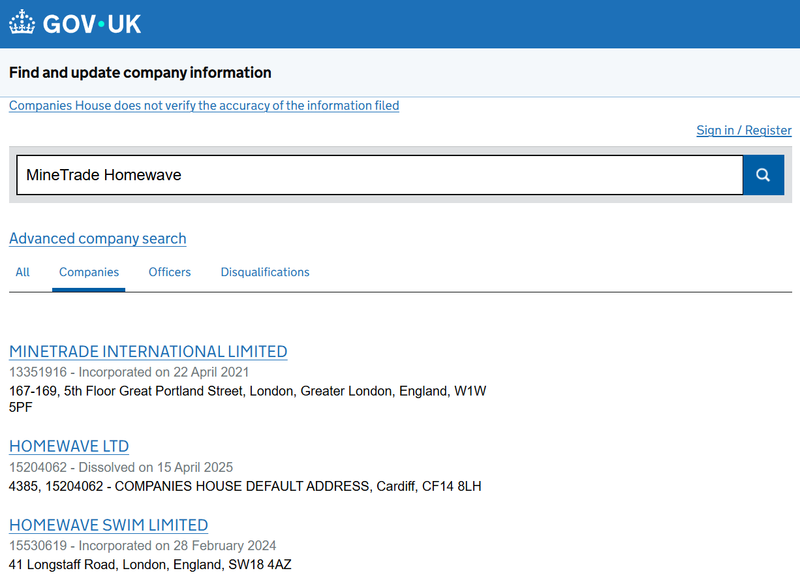Viewport: 800px width, 579px height.
Task: Click in the MineTrade Homewave search field
Action: tap(380, 175)
